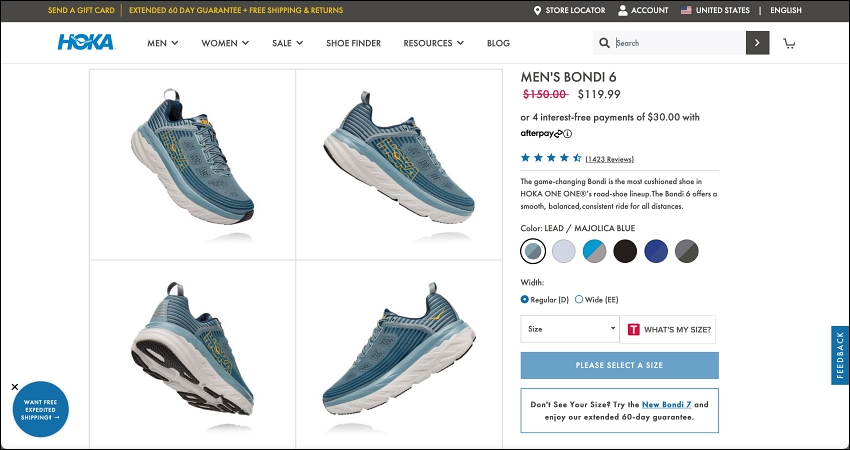850x450 pixels.
Task: Open the bottom-left sole-view shoe image
Action: [x=192, y=354]
